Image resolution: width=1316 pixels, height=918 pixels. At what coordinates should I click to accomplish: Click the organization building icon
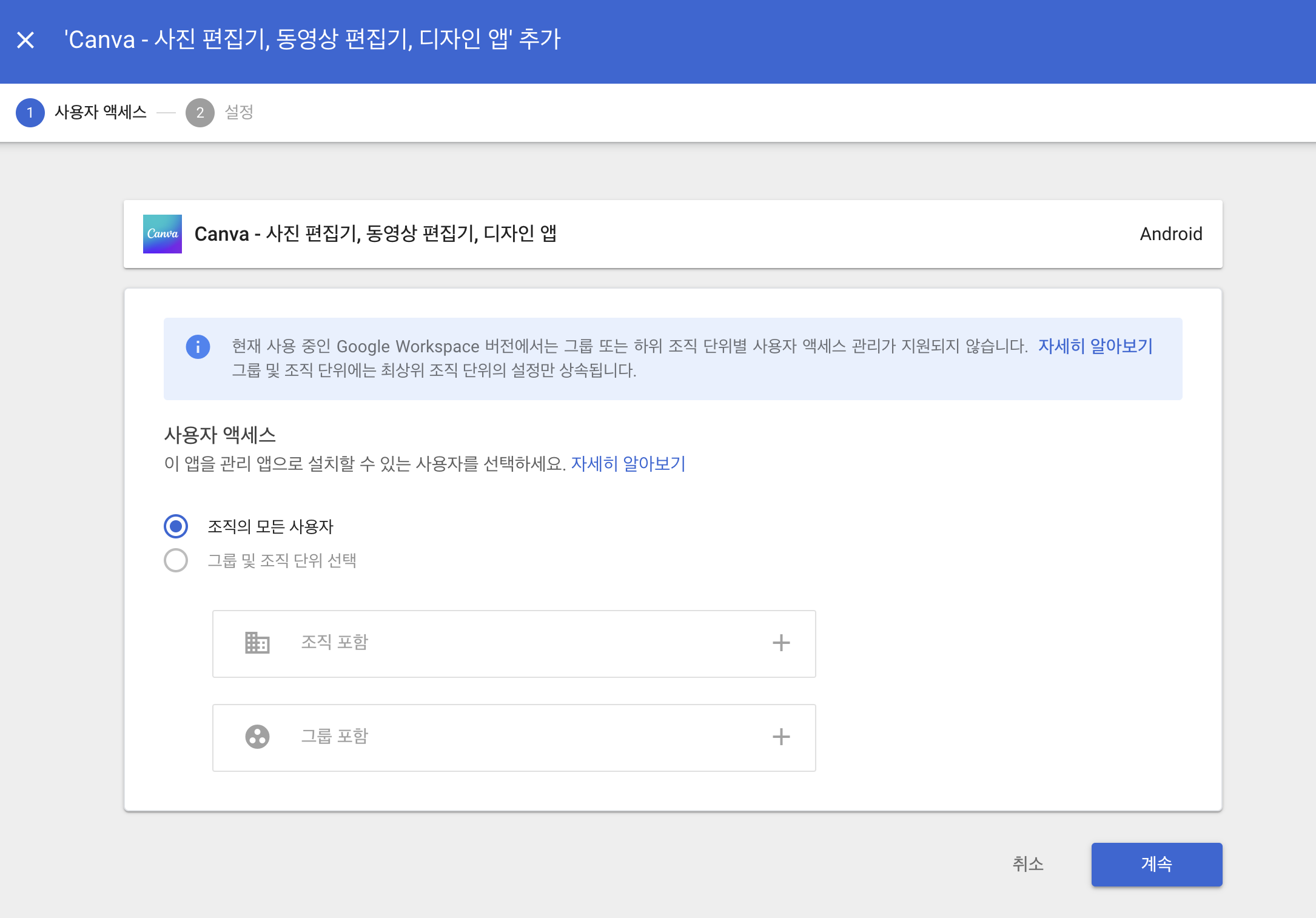point(257,643)
